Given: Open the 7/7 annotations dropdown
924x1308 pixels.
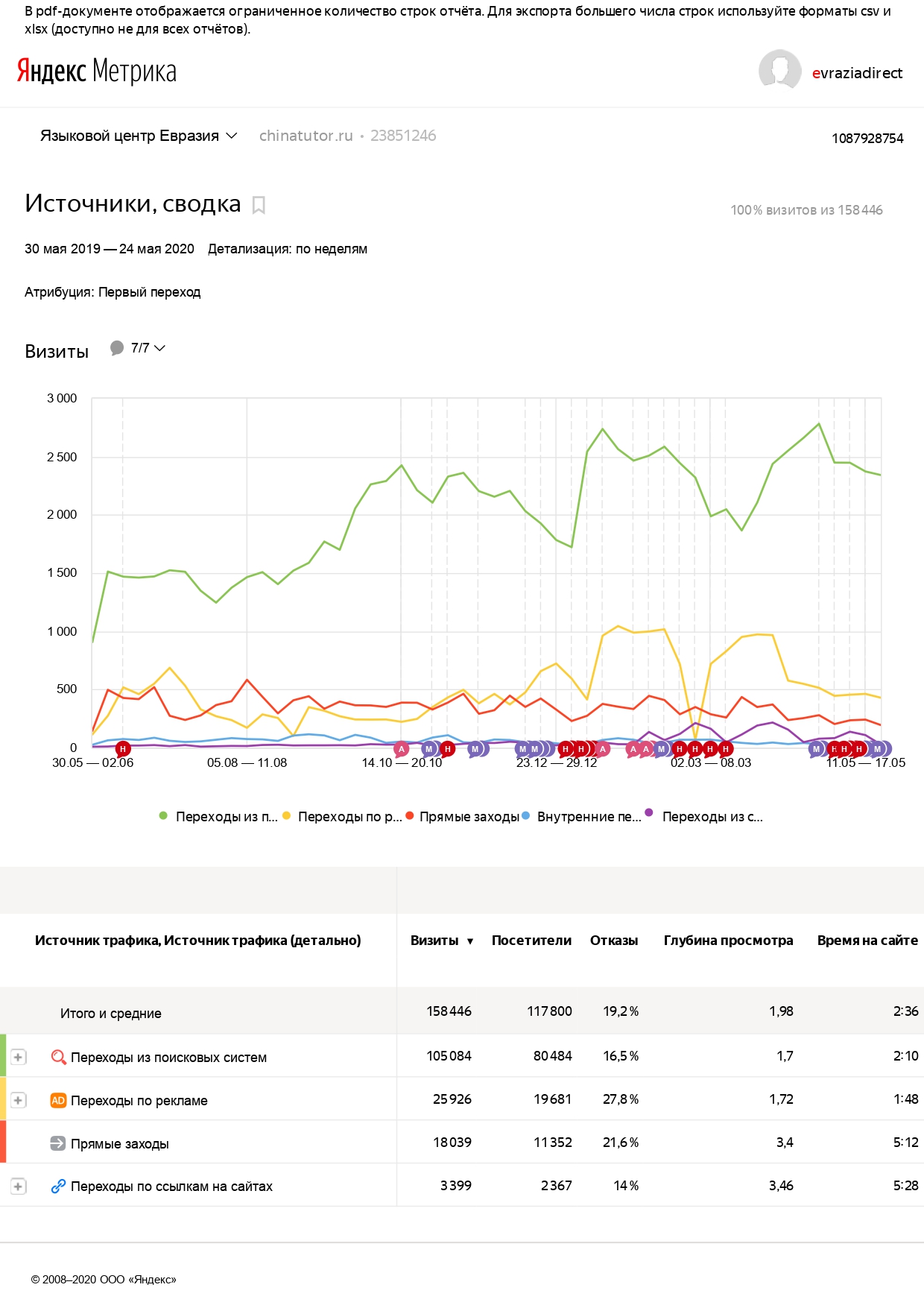Looking at the screenshot, I should [x=148, y=348].
